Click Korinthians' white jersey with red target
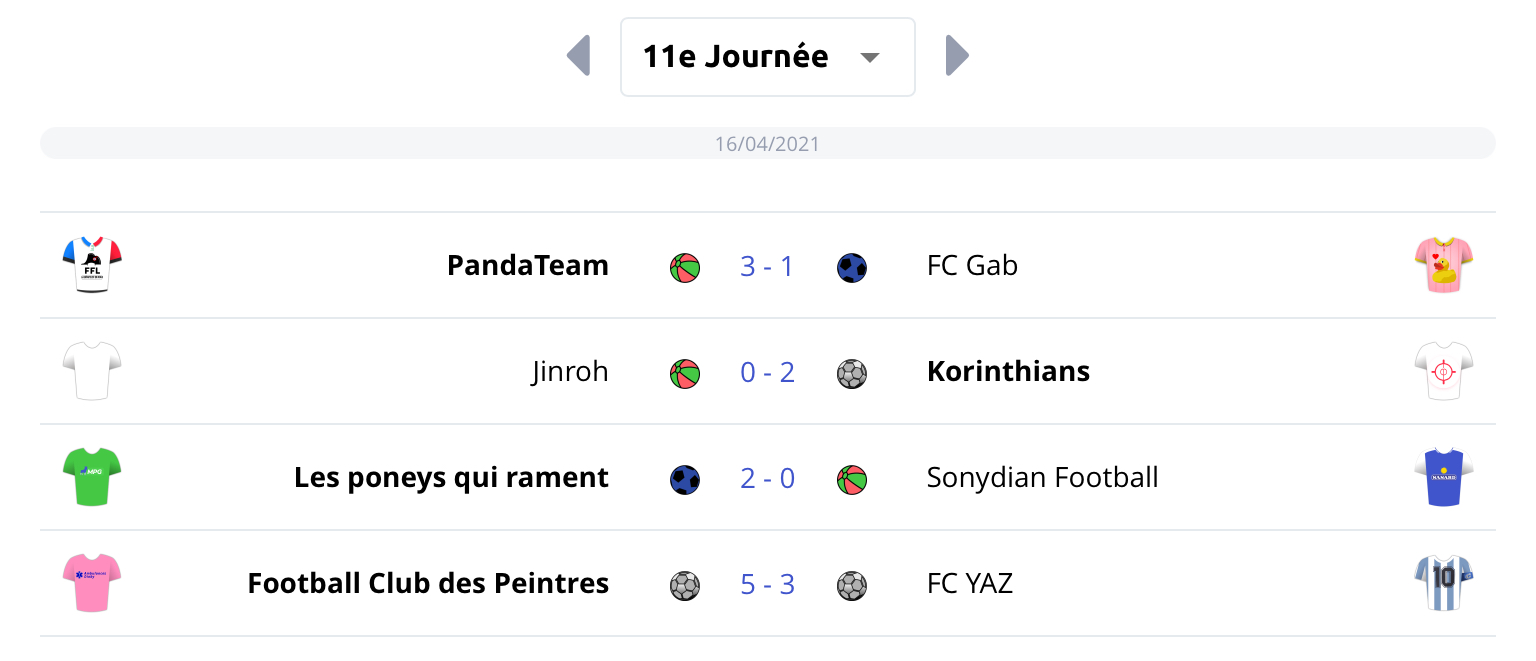This screenshot has width=1536, height=661. click(1444, 371)
